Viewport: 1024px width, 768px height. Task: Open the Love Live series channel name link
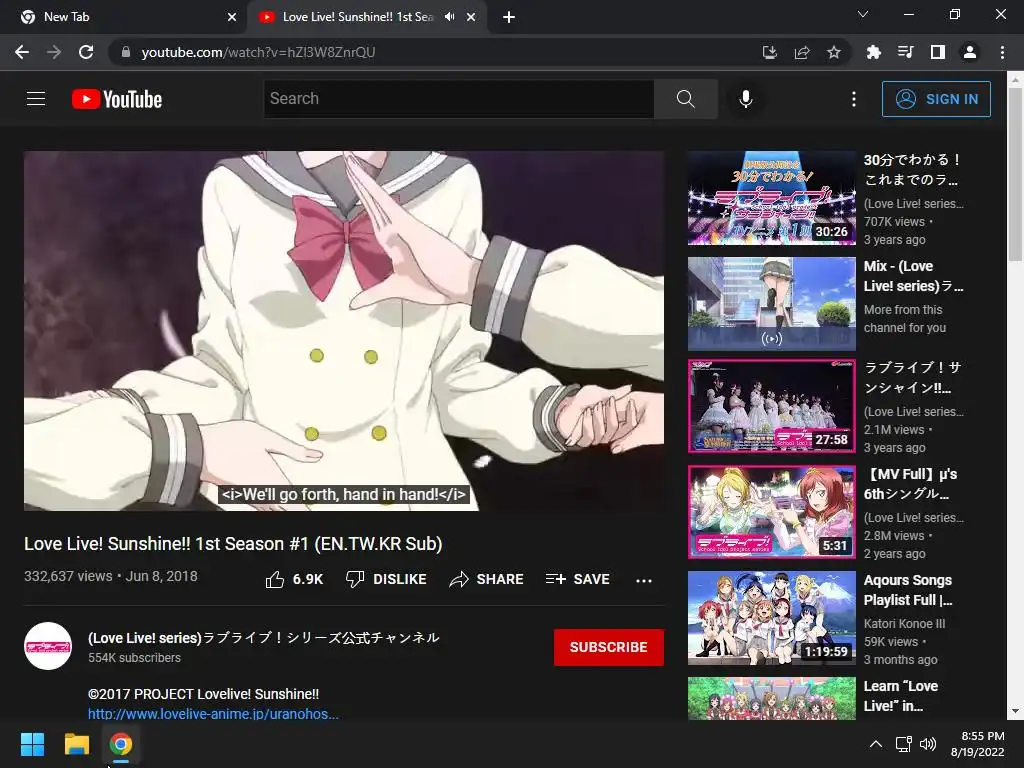[x=264, y=637]
